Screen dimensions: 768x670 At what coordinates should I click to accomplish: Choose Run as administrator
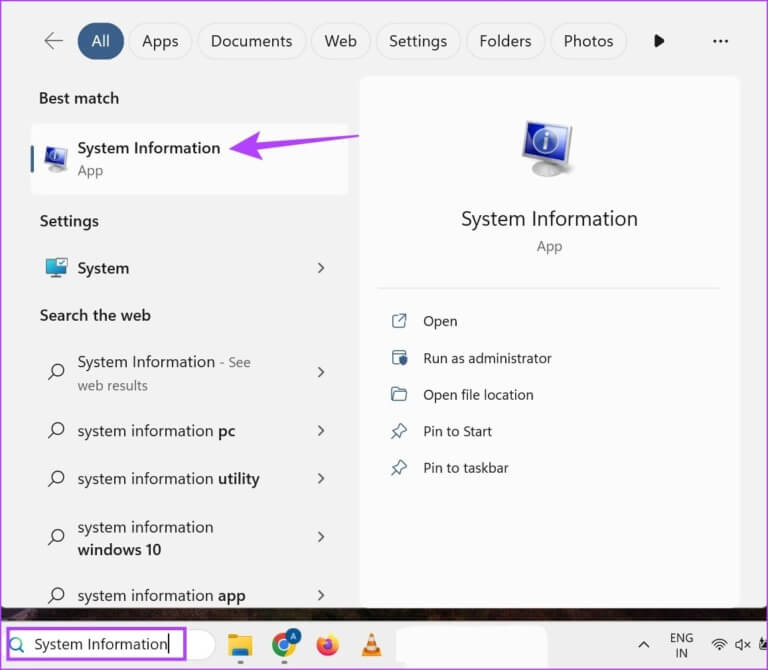tap(487, 359)
